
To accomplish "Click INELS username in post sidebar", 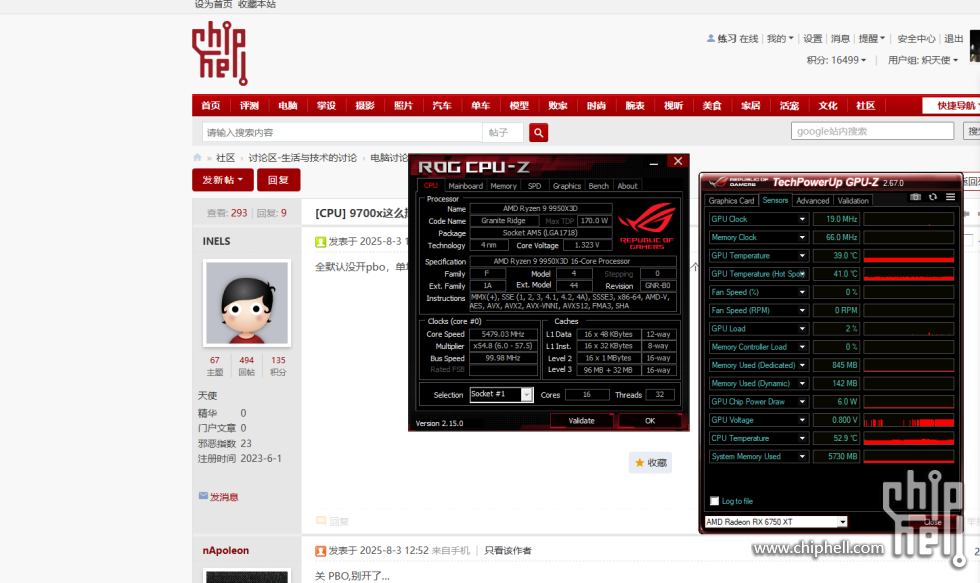I will 216,241.
